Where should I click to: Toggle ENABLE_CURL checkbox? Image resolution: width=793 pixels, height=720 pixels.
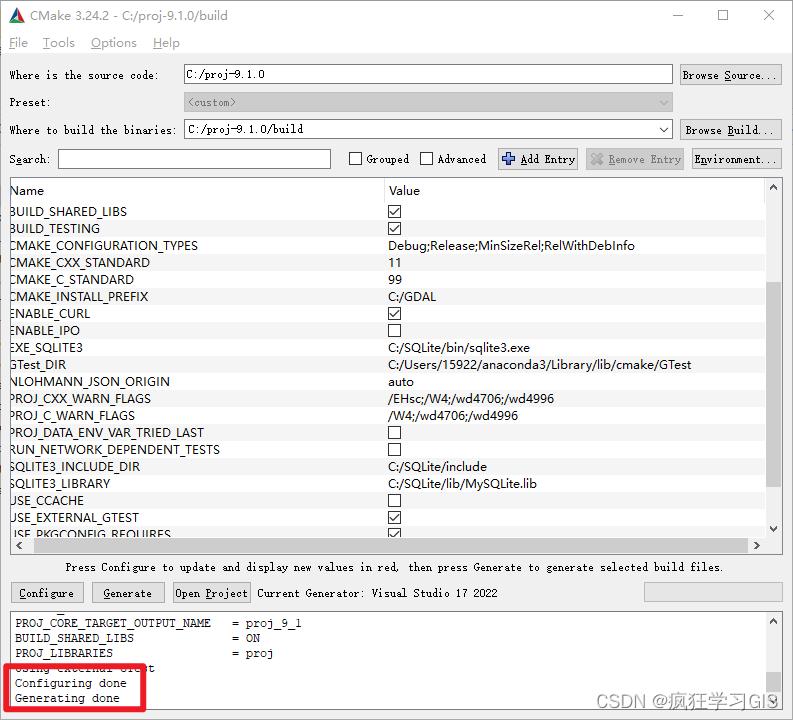click(x=394, y=313)
